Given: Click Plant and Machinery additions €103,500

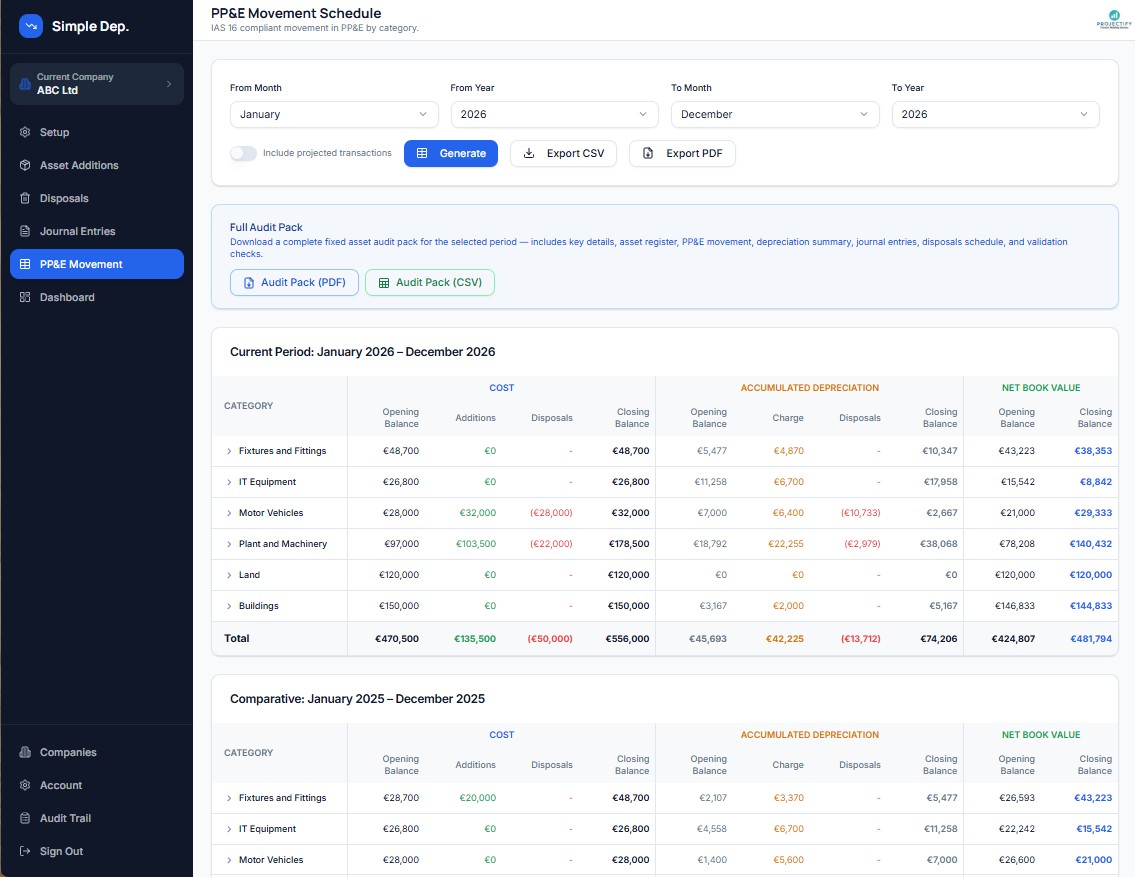Looking at the screenshot, I should (476, 544).
